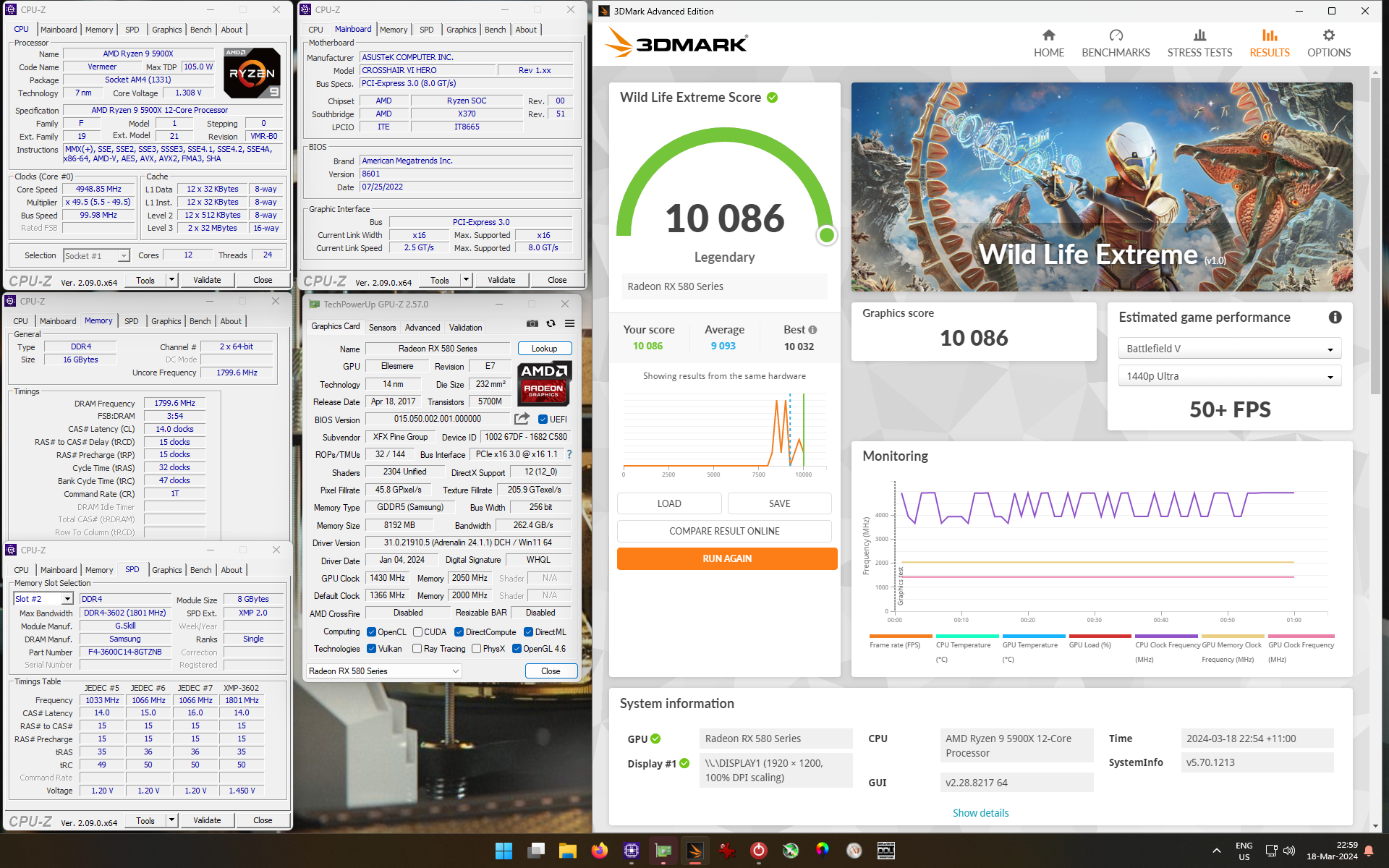Toggle the DirectML checkbox

pos(528,631)
